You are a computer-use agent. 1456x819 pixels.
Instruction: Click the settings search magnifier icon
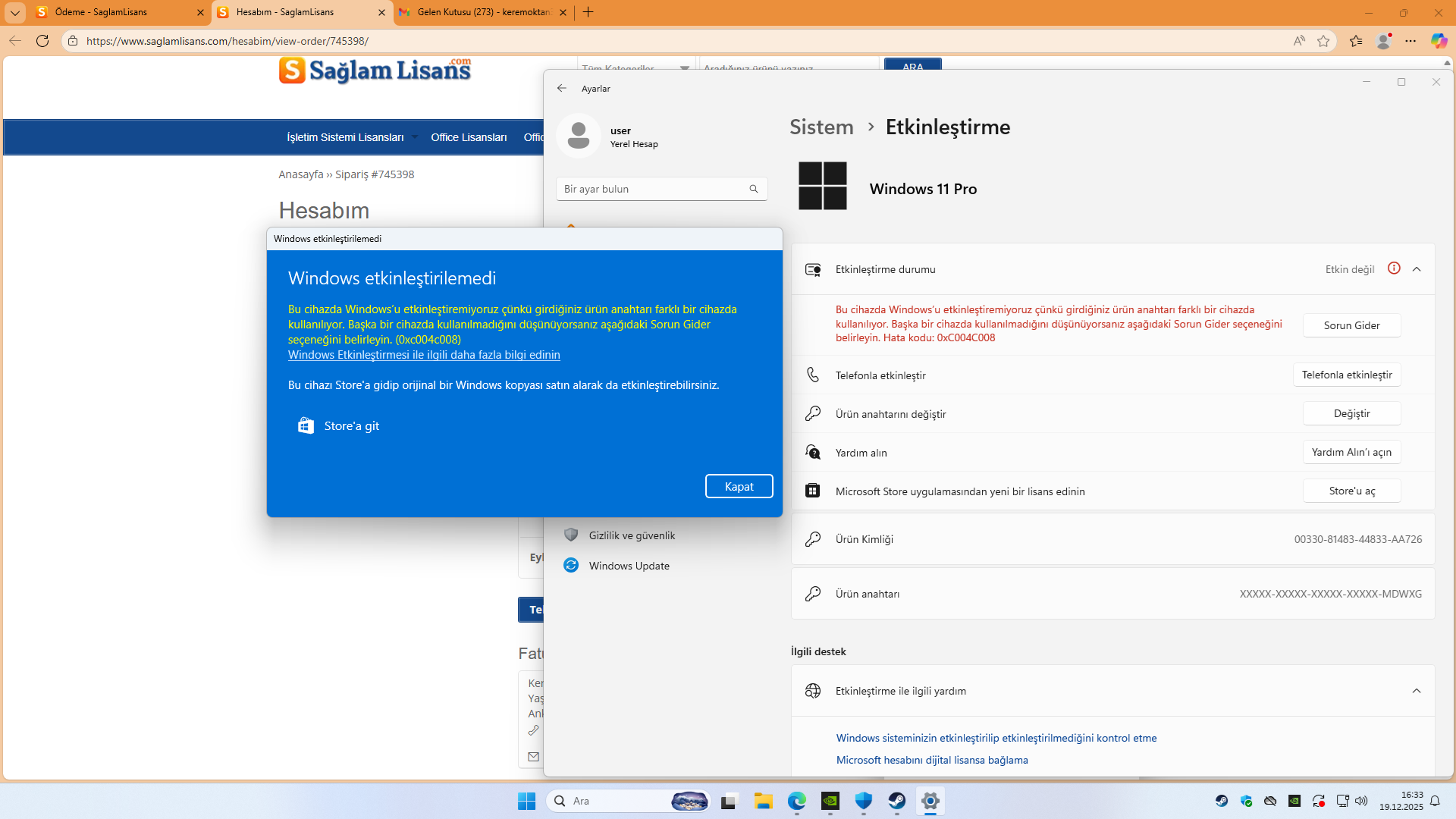tap(754, 189)
